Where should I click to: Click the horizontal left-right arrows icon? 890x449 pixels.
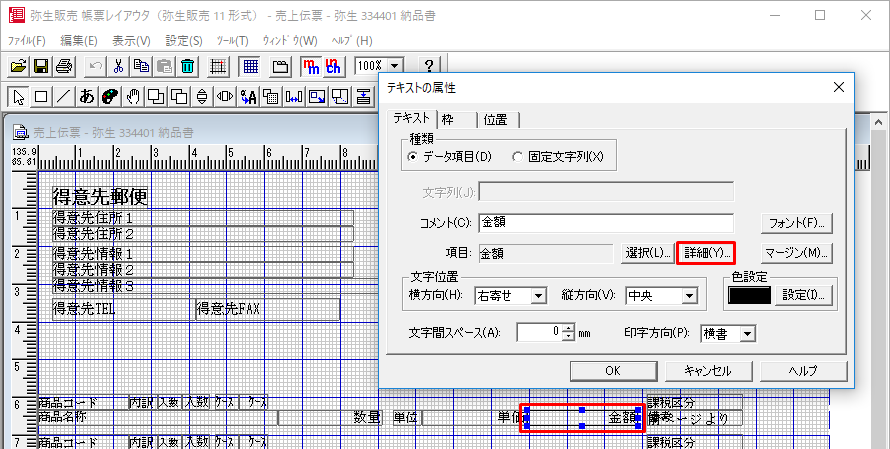coord(225,97)
